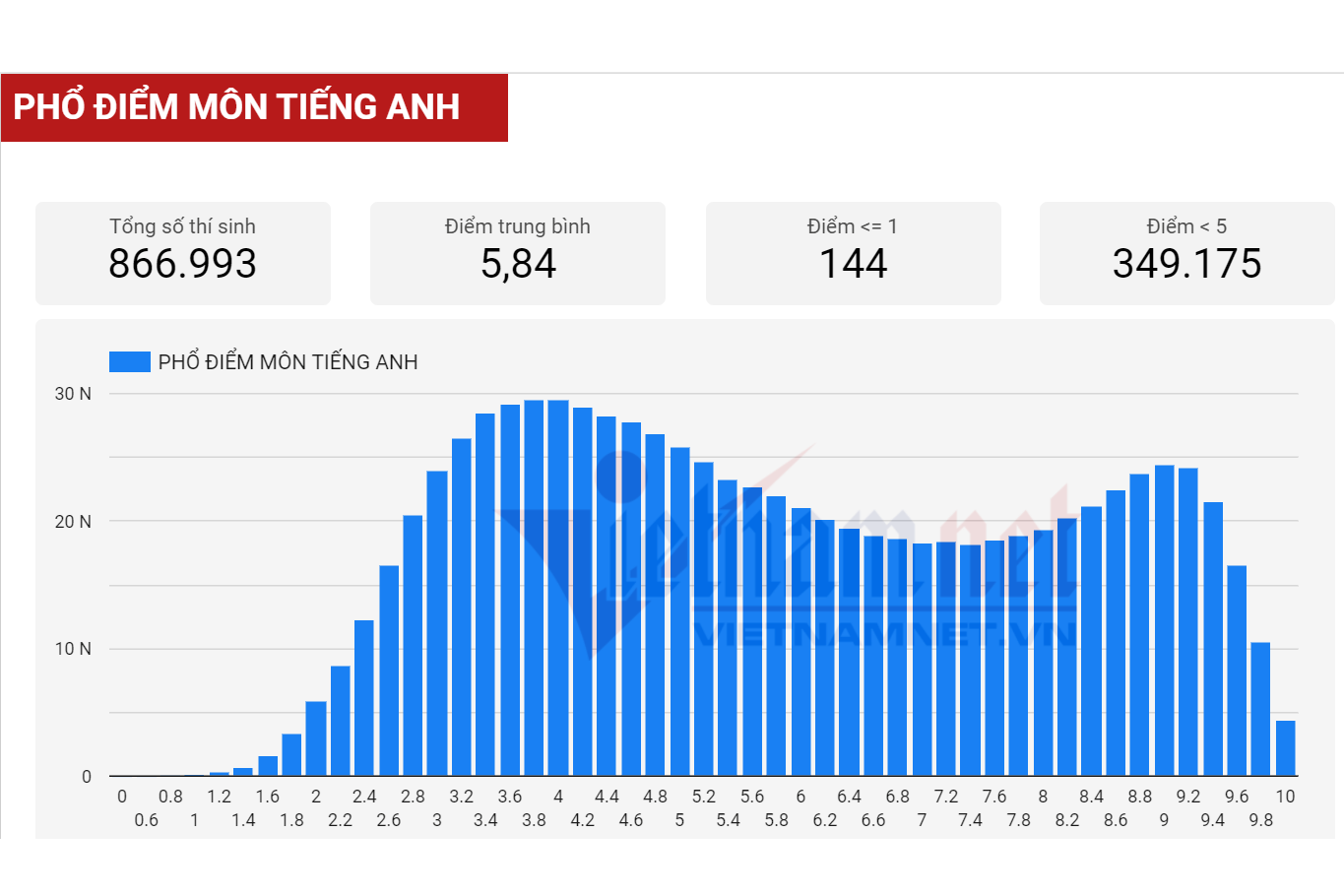This screenshot has width=1344, height=896.
Task: Click the x-axis label 4.4
Action: tap(607, 797)
